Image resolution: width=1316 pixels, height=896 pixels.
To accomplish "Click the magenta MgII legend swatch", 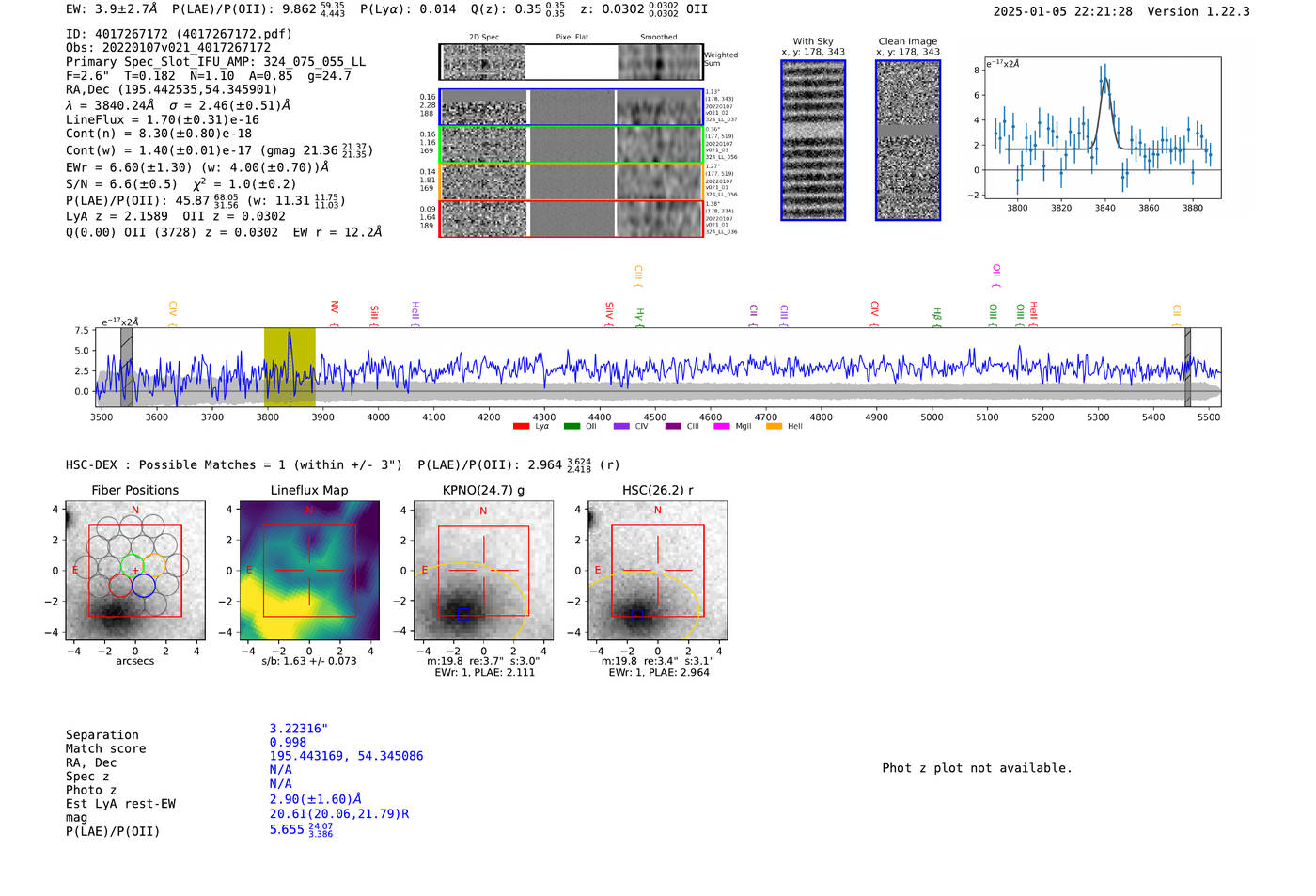I will click(722, 426).
